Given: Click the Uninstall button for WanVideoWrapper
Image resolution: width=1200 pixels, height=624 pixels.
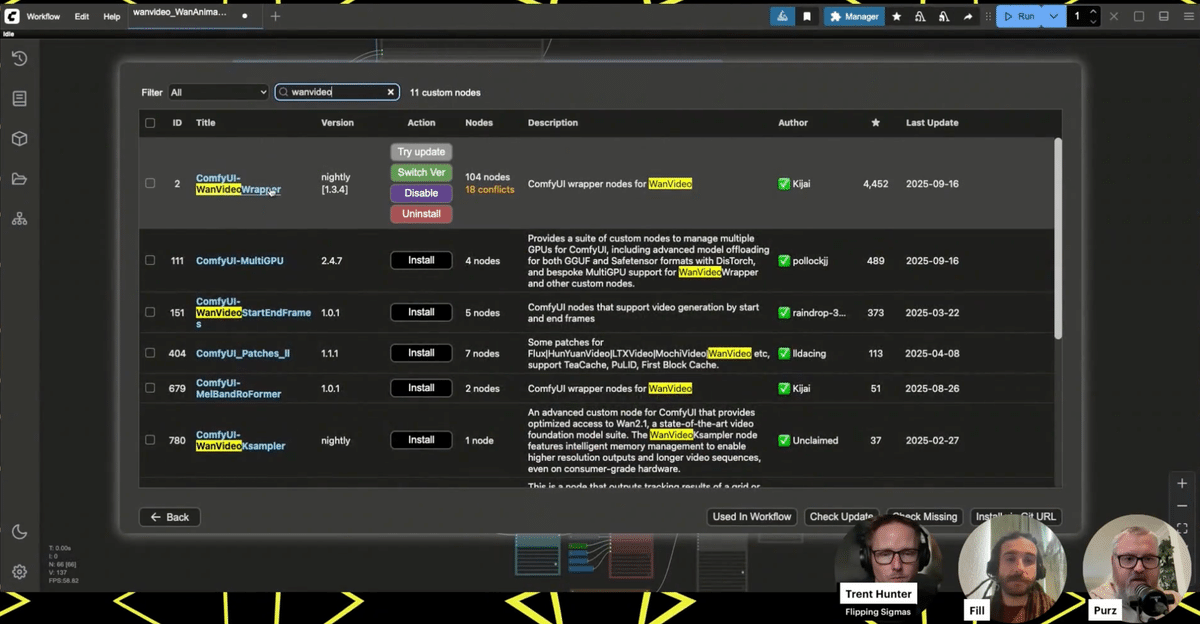Looking at the screenshot, I should 421,214.
